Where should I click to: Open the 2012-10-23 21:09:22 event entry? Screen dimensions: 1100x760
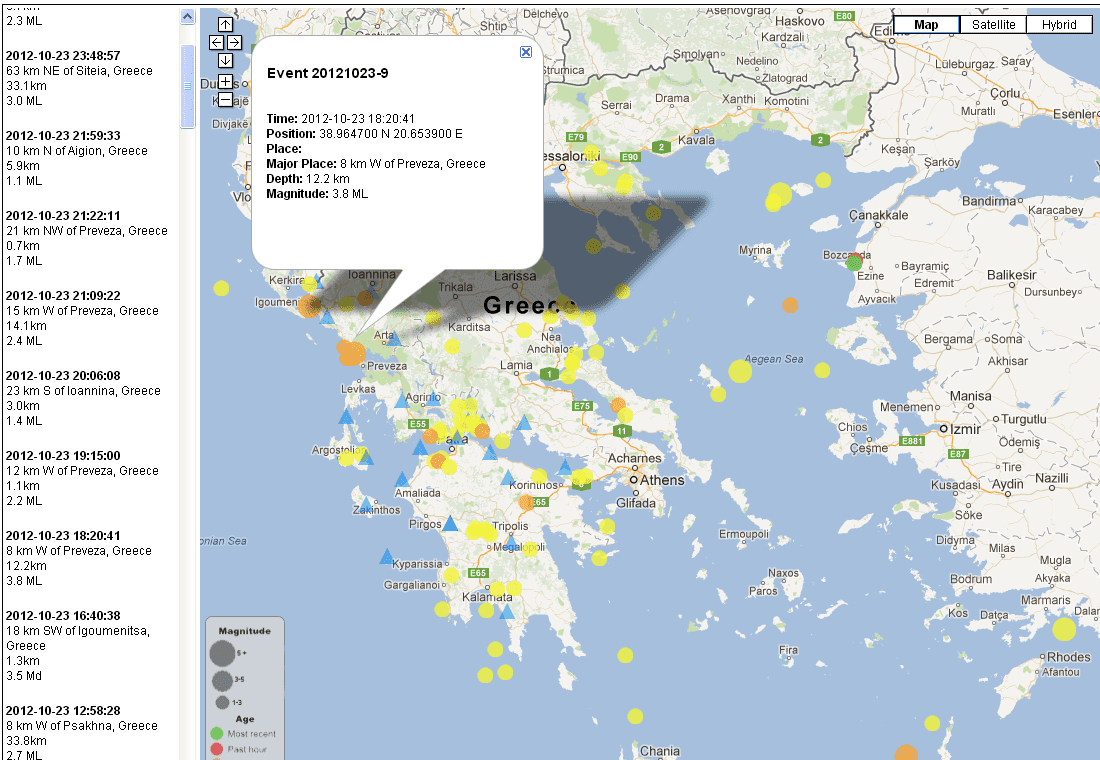point(82,318)
